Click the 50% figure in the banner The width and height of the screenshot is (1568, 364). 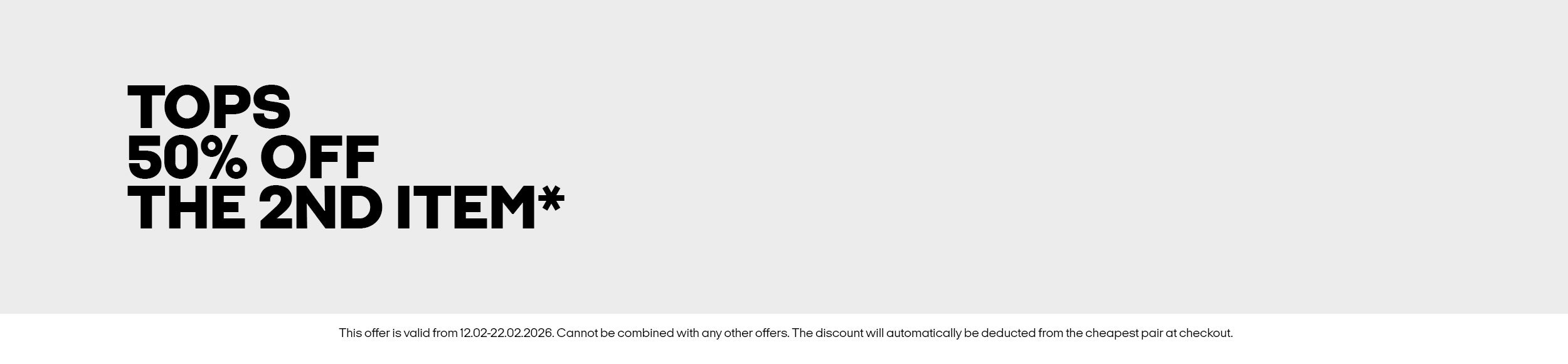187,157
